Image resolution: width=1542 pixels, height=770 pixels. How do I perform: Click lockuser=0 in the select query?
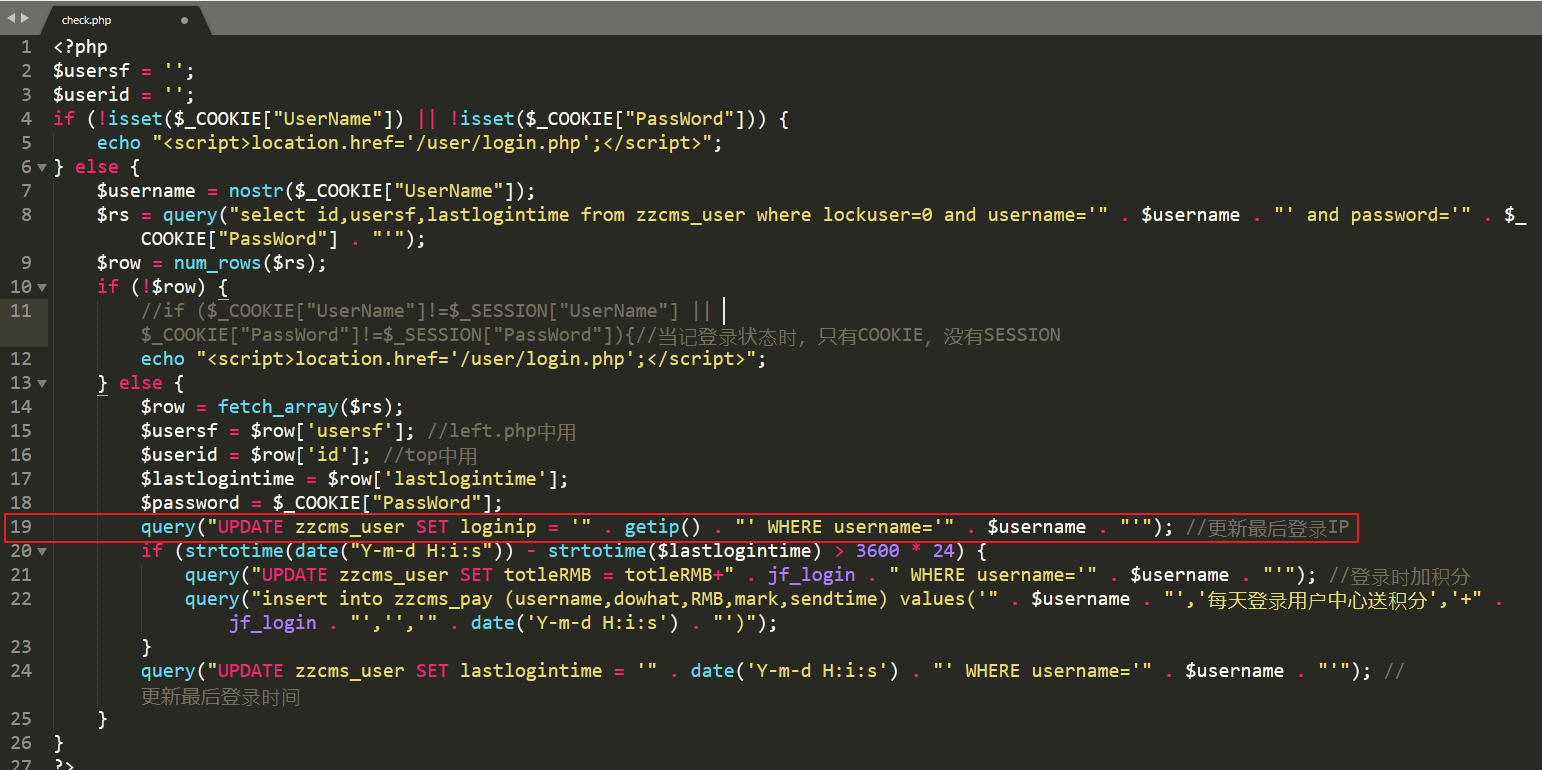point(878,215)
